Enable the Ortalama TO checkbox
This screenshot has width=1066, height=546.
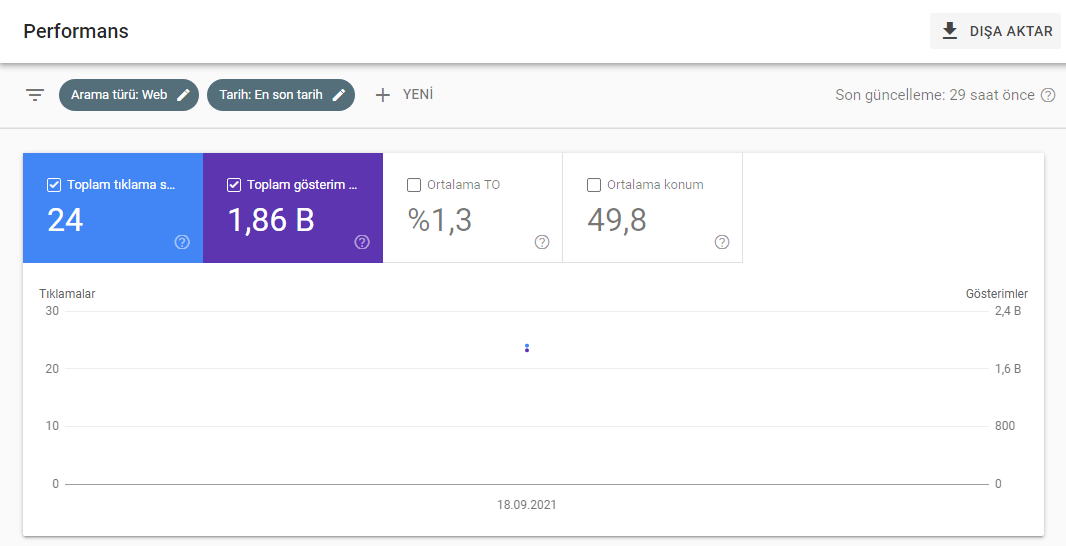click(x=413, y=185)
